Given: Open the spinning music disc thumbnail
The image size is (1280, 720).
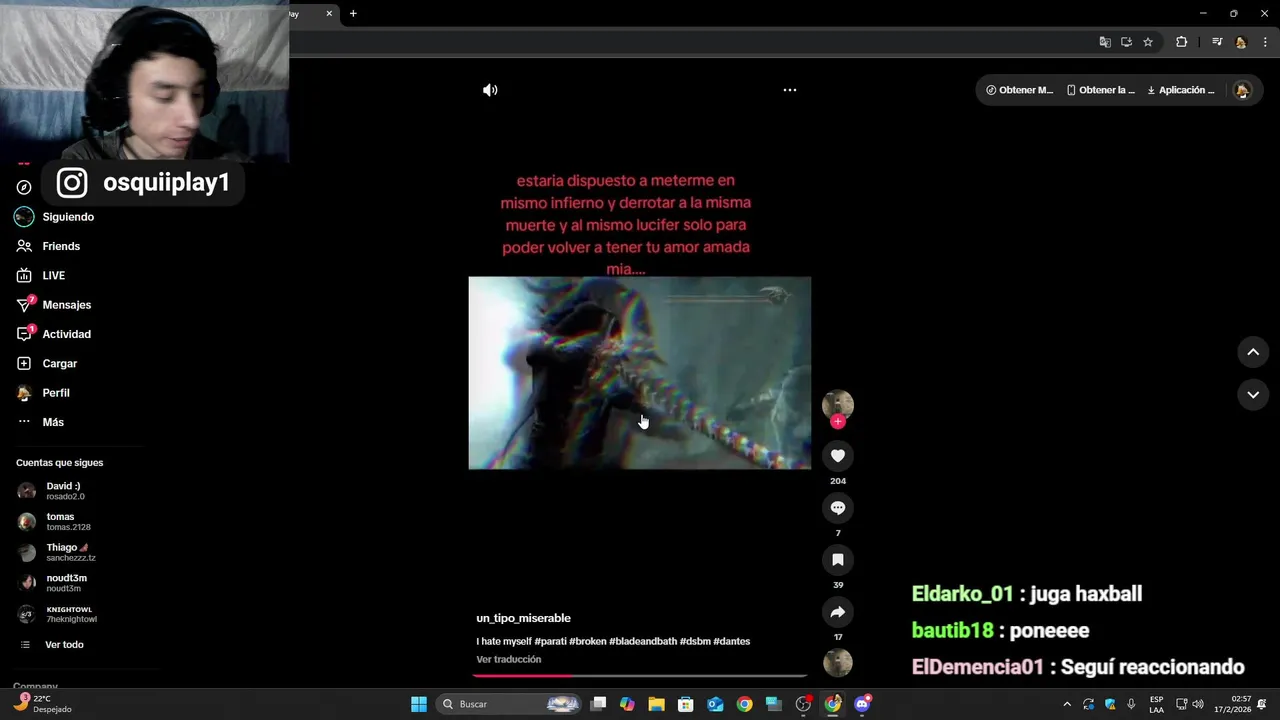Looking at the screenshot, I should 838,663.
